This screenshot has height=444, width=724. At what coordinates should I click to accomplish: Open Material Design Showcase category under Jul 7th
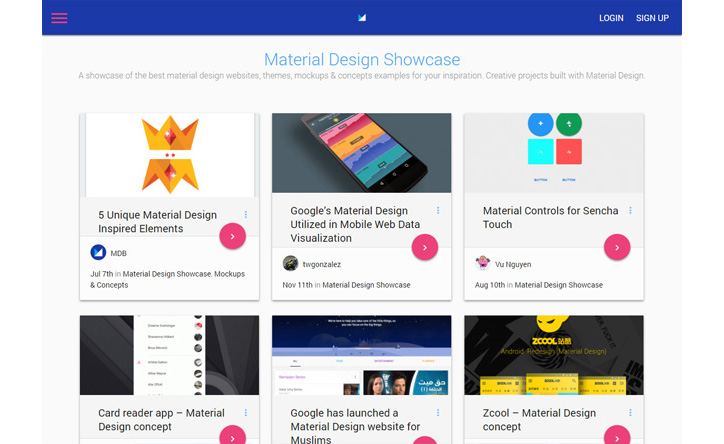click(x=167, y=274)
